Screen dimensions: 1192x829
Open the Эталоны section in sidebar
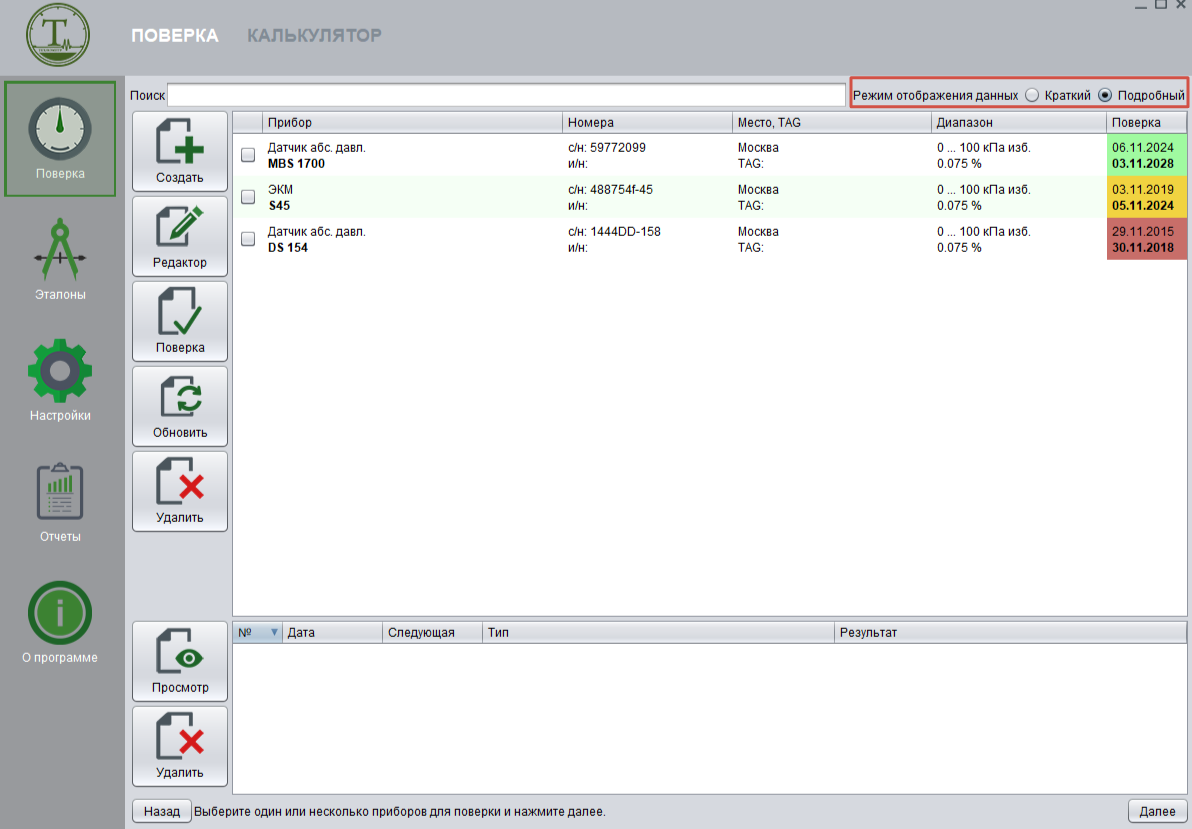point(60,258)
